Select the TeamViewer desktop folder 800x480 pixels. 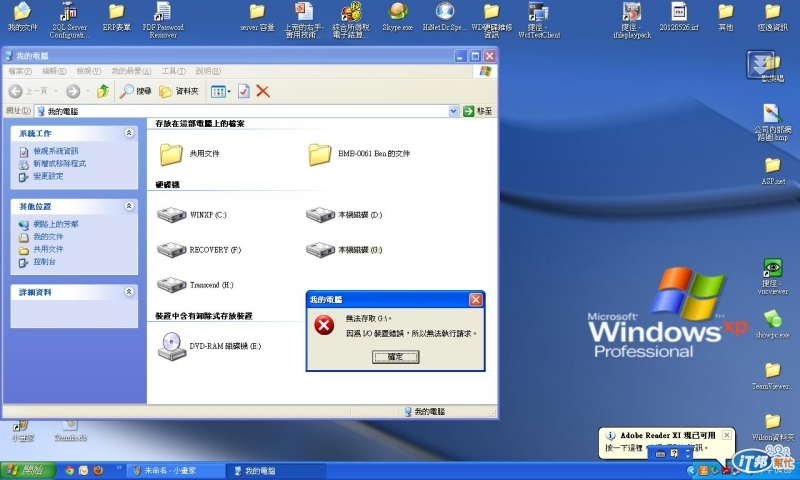click(x=772, y=375)
